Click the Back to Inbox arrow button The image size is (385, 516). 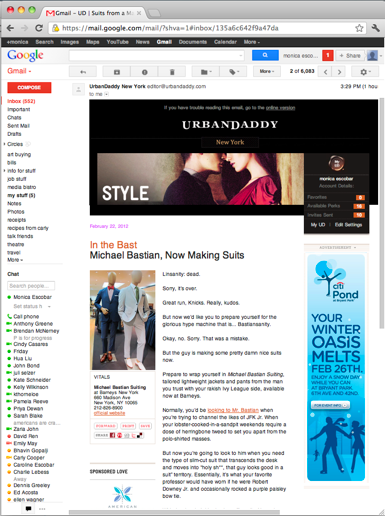point(83,72)
